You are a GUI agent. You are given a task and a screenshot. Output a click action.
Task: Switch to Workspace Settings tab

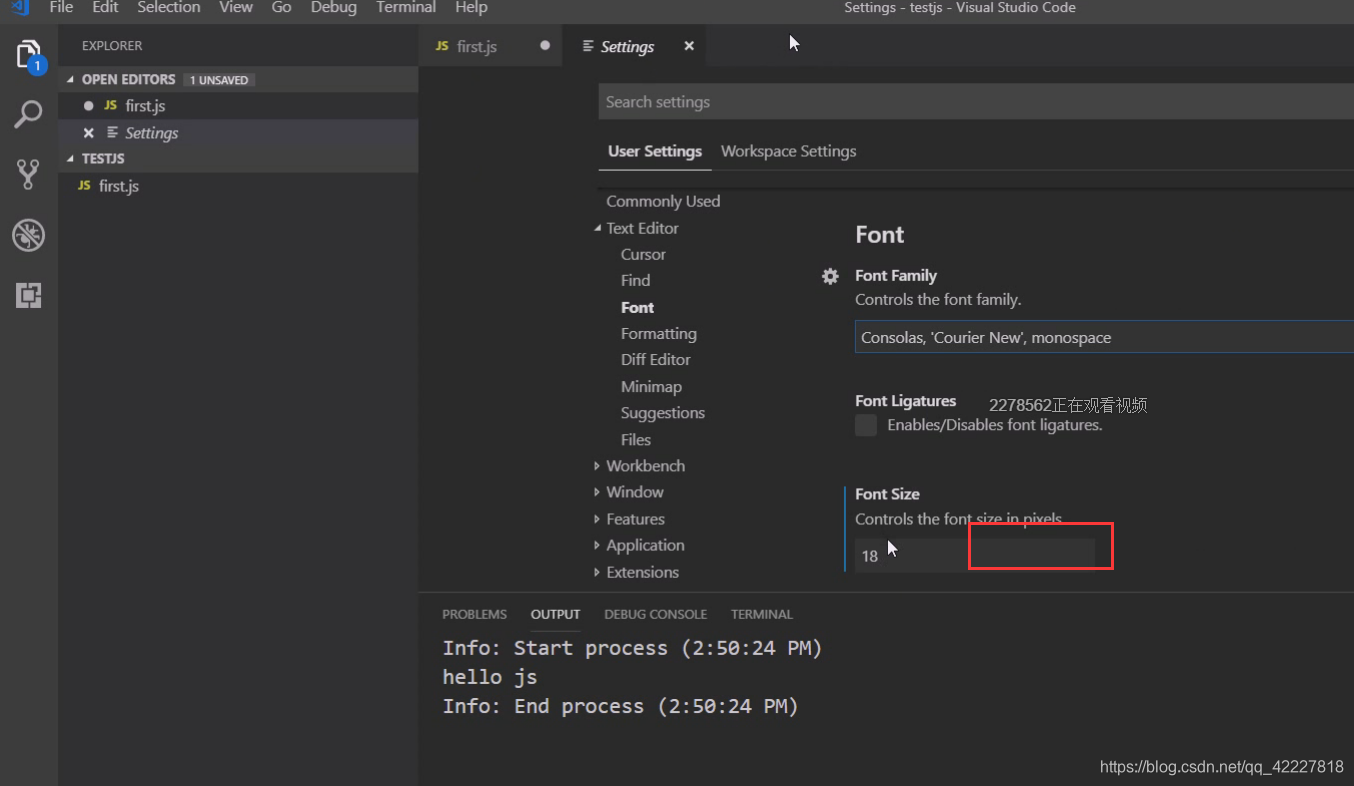tap(788, 151)
